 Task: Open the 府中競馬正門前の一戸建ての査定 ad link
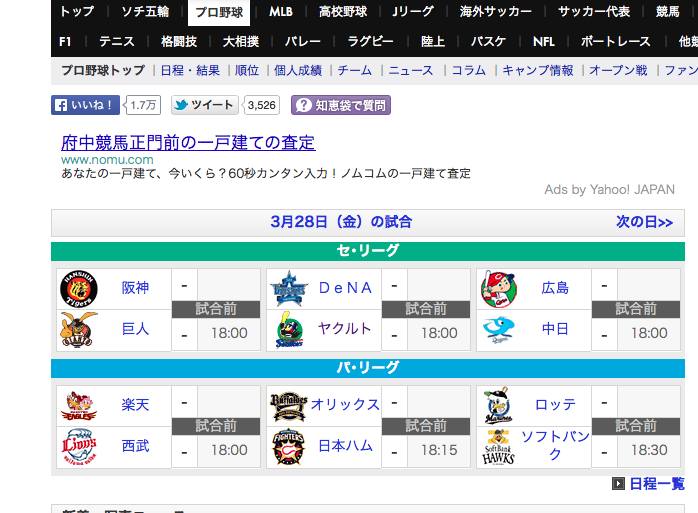point(188,143)
